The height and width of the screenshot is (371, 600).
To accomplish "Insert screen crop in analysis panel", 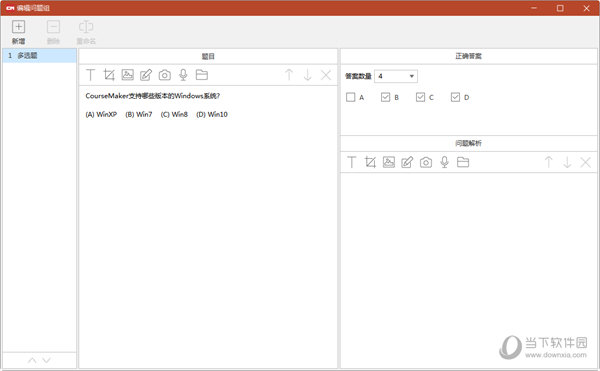I will tap(370, 162).
